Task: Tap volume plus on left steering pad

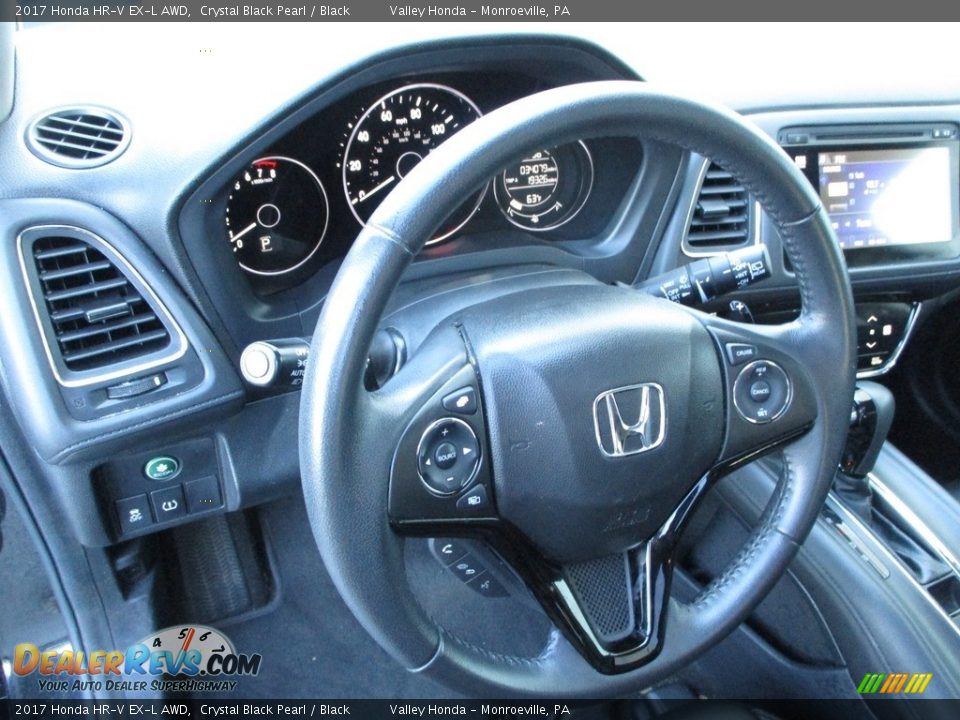Action: 445,432
